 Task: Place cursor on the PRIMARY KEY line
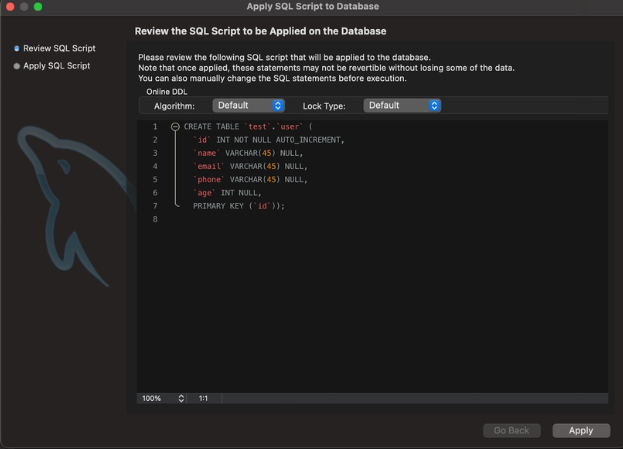pos(239,205)
